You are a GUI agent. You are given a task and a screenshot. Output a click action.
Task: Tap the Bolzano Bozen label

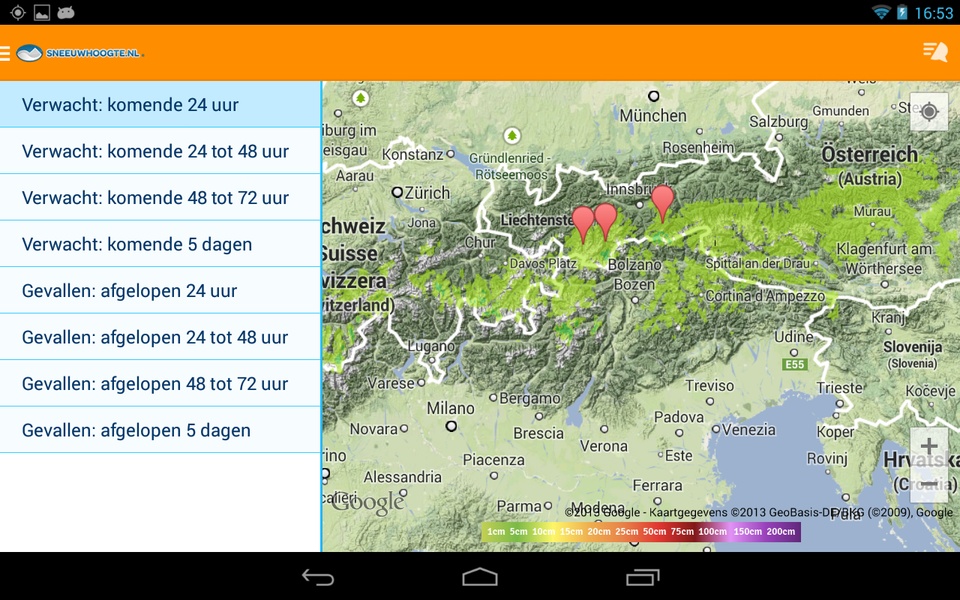coord(635,274)
